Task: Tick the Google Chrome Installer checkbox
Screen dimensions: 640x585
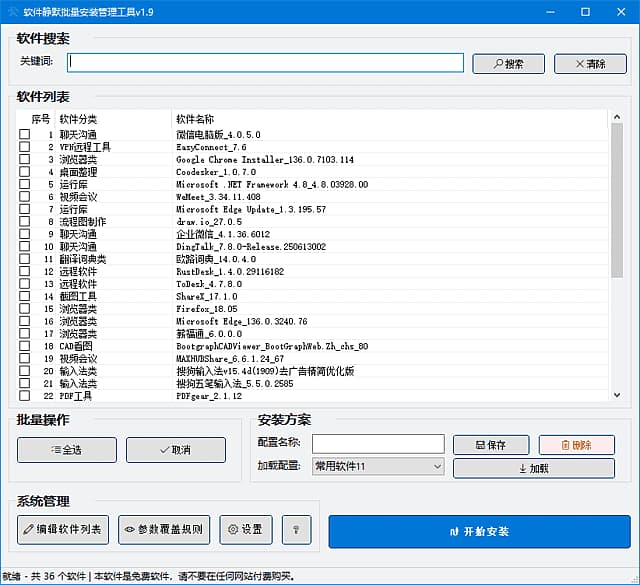Action: 24,159
